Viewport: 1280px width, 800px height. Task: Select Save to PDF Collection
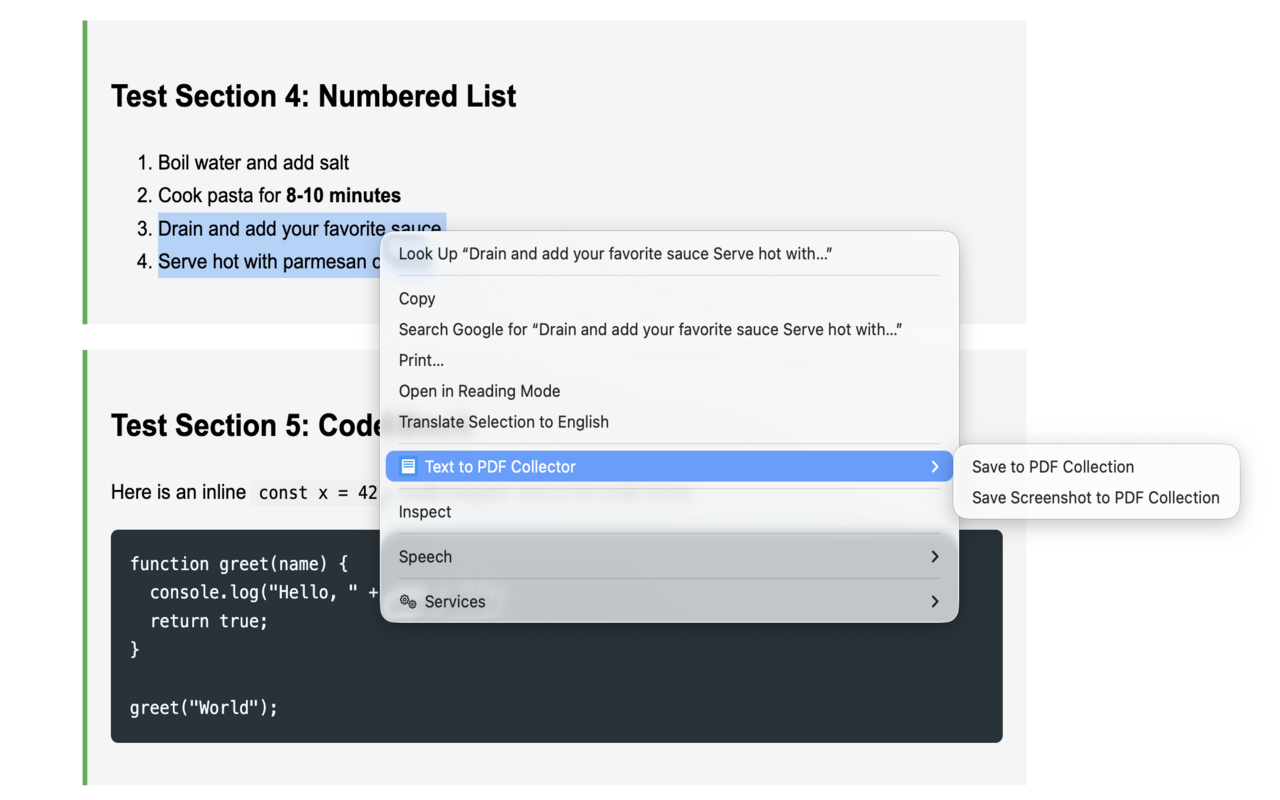1053,466
